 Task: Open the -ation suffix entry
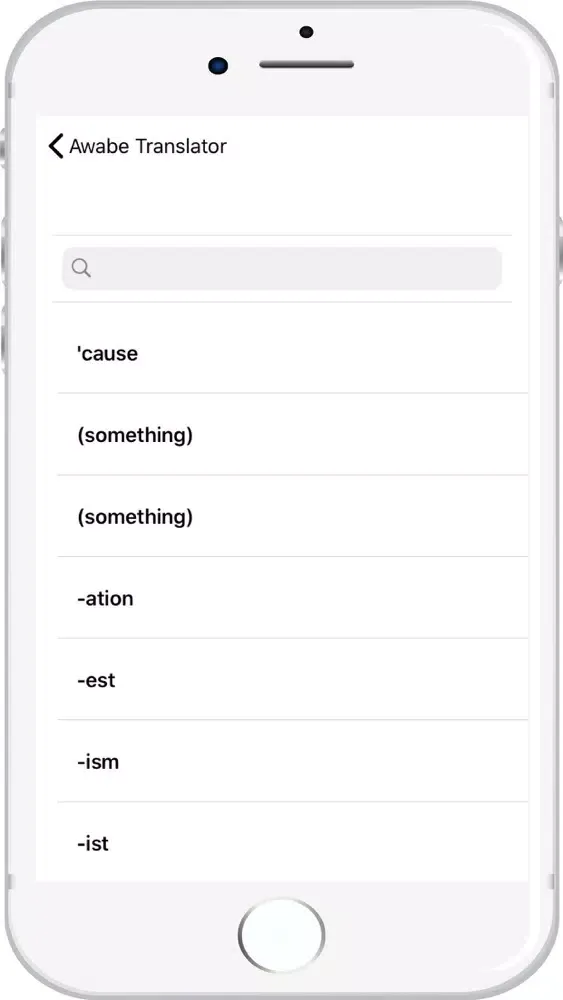click(x=293, y=598)
